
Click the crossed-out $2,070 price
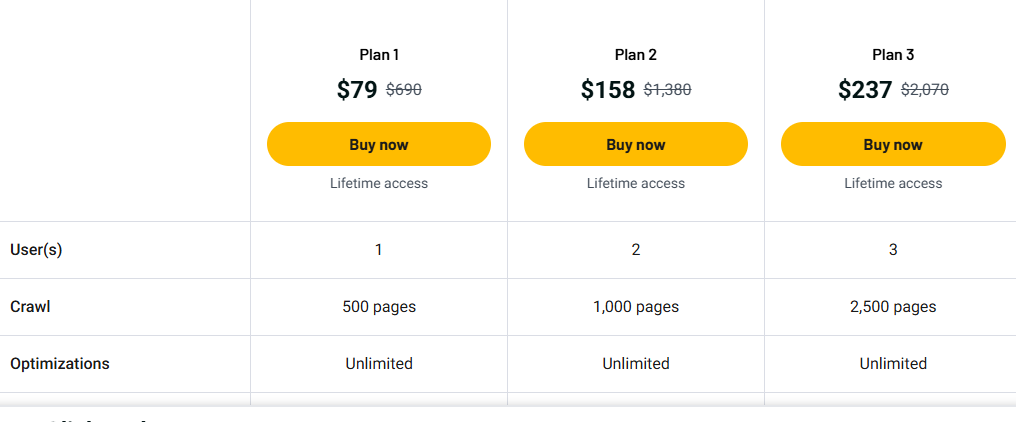pyautogui.click(x=925, y=90)
